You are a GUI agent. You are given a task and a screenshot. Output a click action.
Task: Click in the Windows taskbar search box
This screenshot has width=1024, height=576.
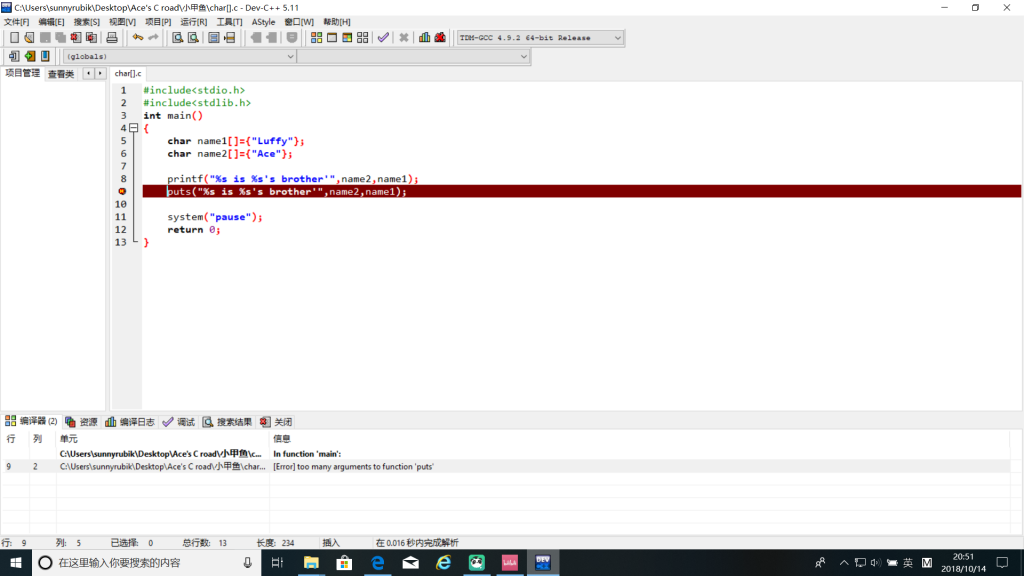tap(146, 562)
